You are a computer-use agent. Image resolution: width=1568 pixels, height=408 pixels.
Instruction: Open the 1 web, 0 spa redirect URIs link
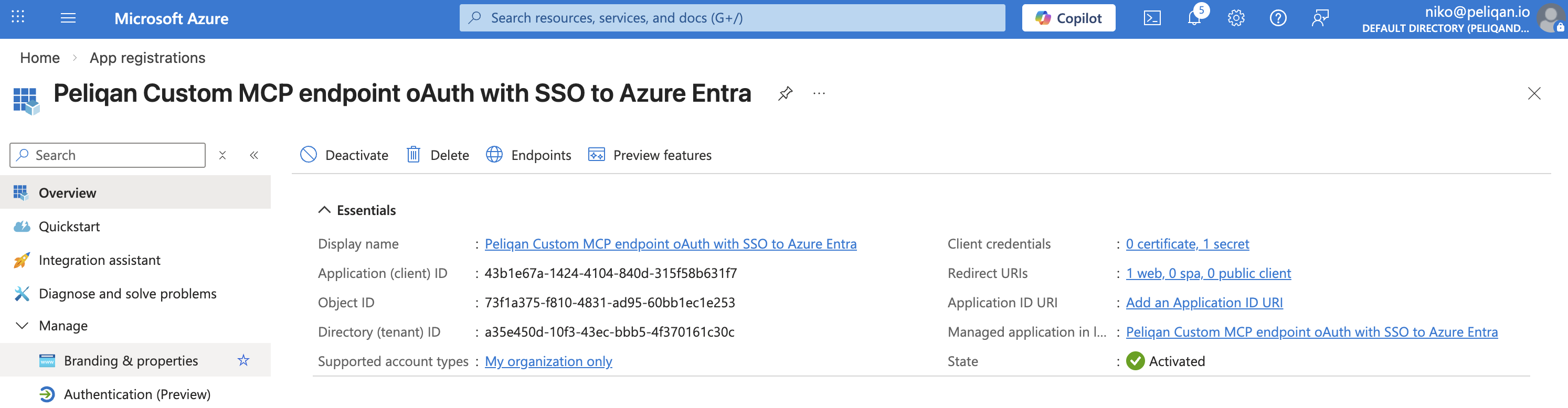click(x=1208, y=274)
